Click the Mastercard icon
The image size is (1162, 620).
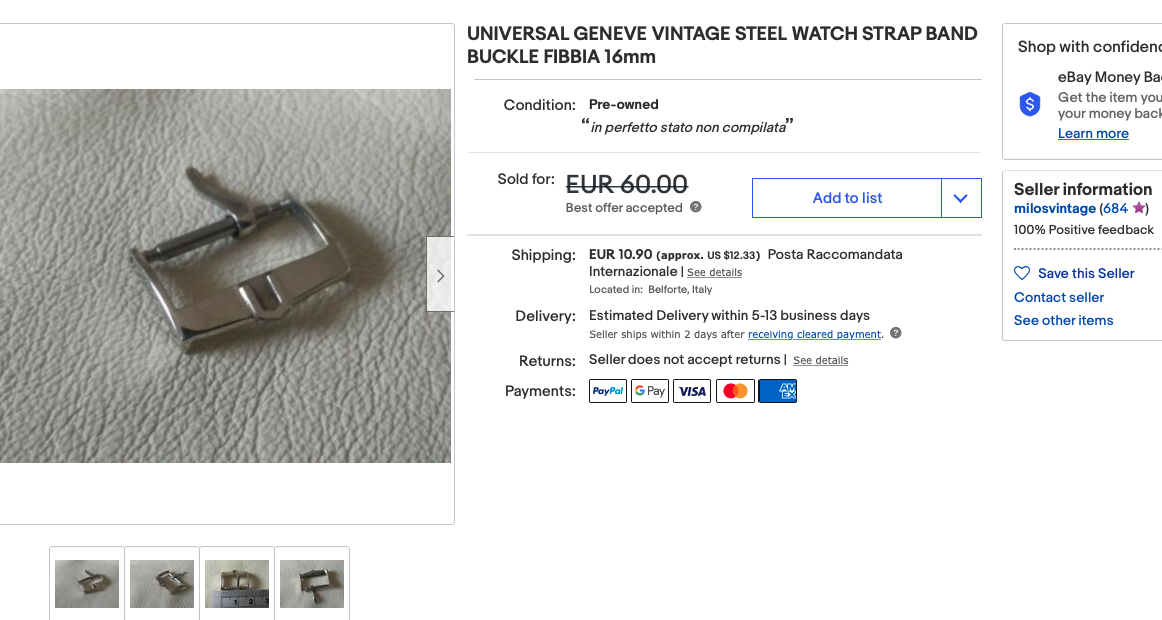coord(735,391)
